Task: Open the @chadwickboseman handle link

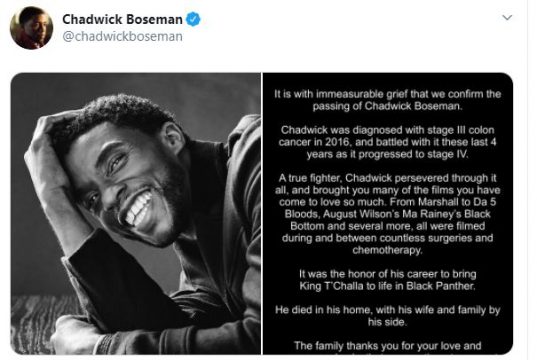Action: tap(122, 36)
